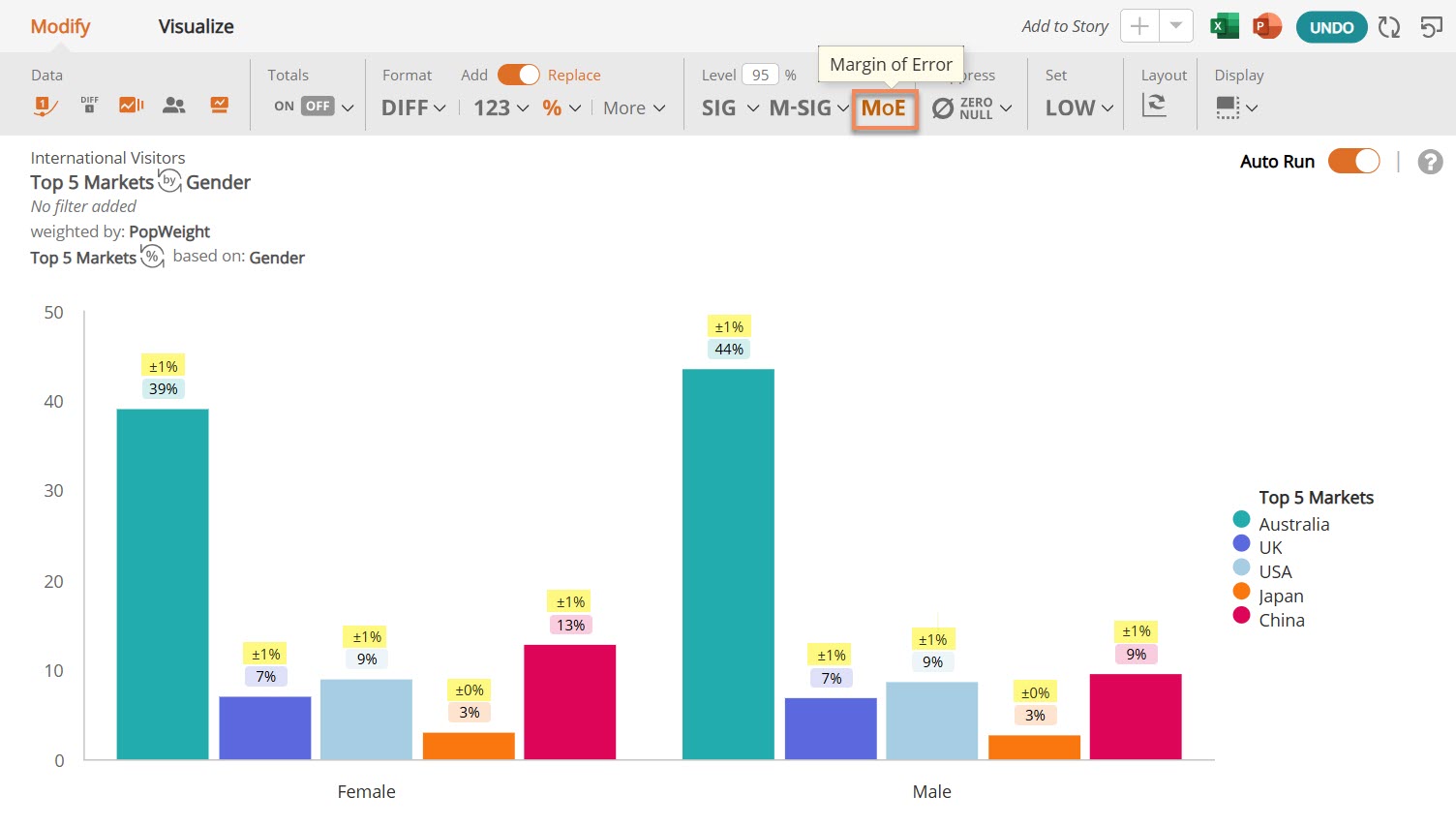Click the Female Australia 39% bar

[163, 584]
